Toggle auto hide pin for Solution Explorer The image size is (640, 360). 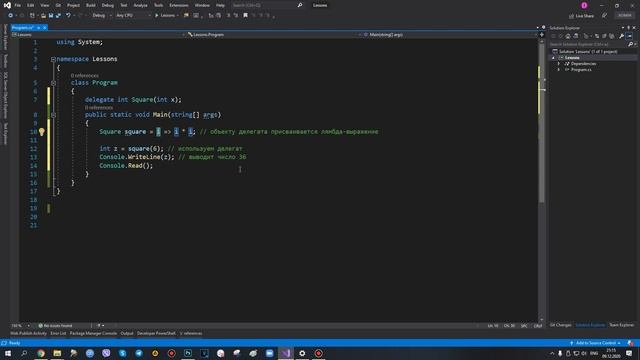[x=629, y=28]
